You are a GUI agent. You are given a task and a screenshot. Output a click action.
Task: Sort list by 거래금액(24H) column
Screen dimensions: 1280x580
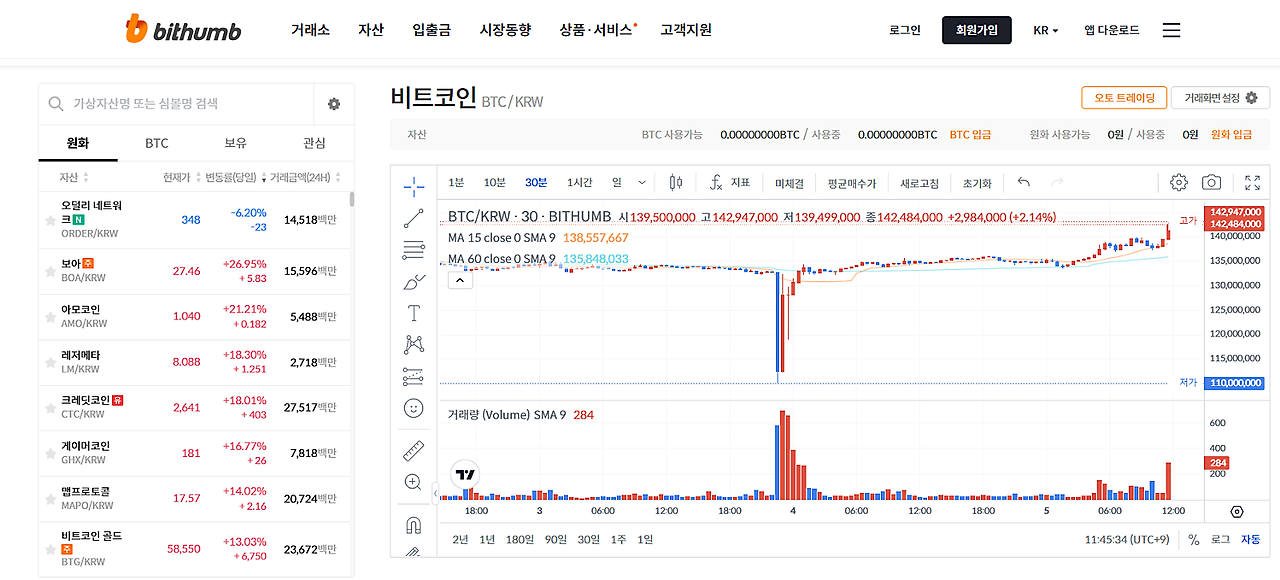pyautogui.click(x=305, y=177)
